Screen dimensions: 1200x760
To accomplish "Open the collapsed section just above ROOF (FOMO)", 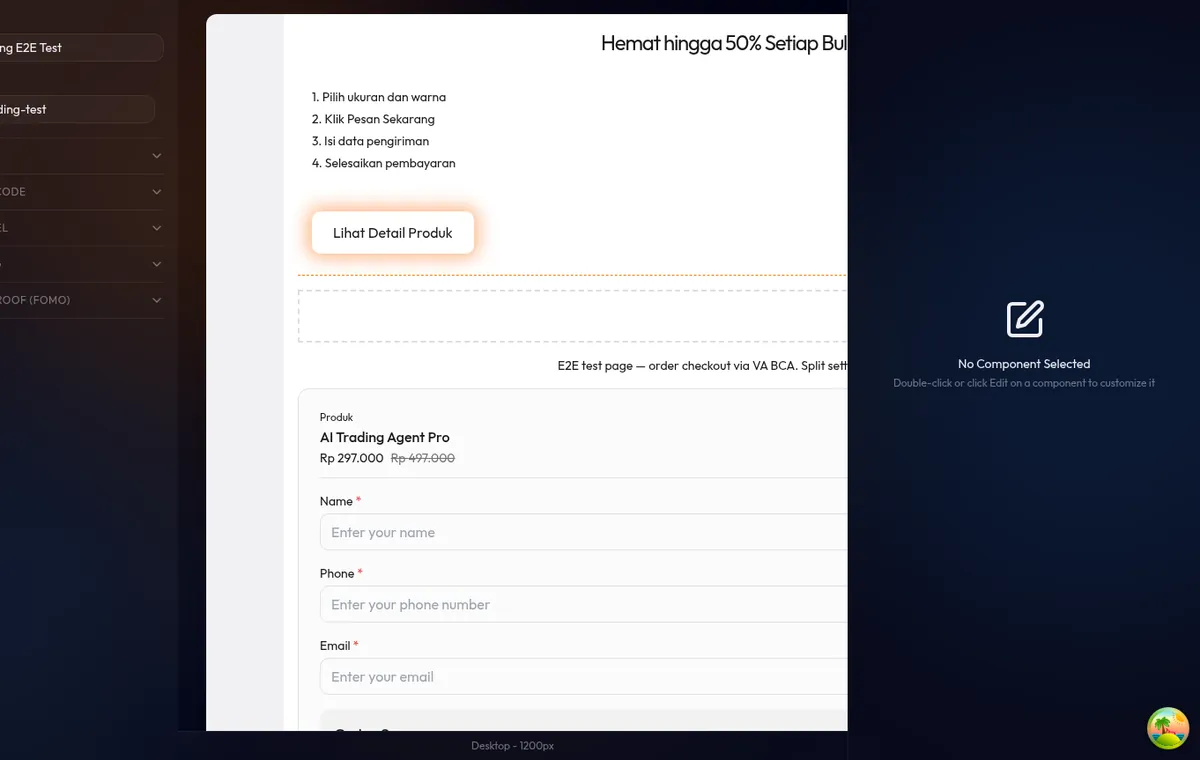I will pos(157,264).
